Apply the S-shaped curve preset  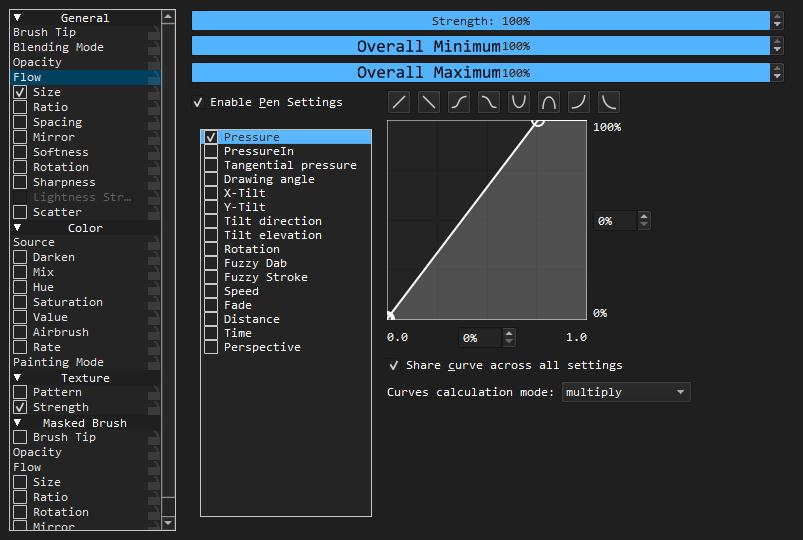(459, 102)
